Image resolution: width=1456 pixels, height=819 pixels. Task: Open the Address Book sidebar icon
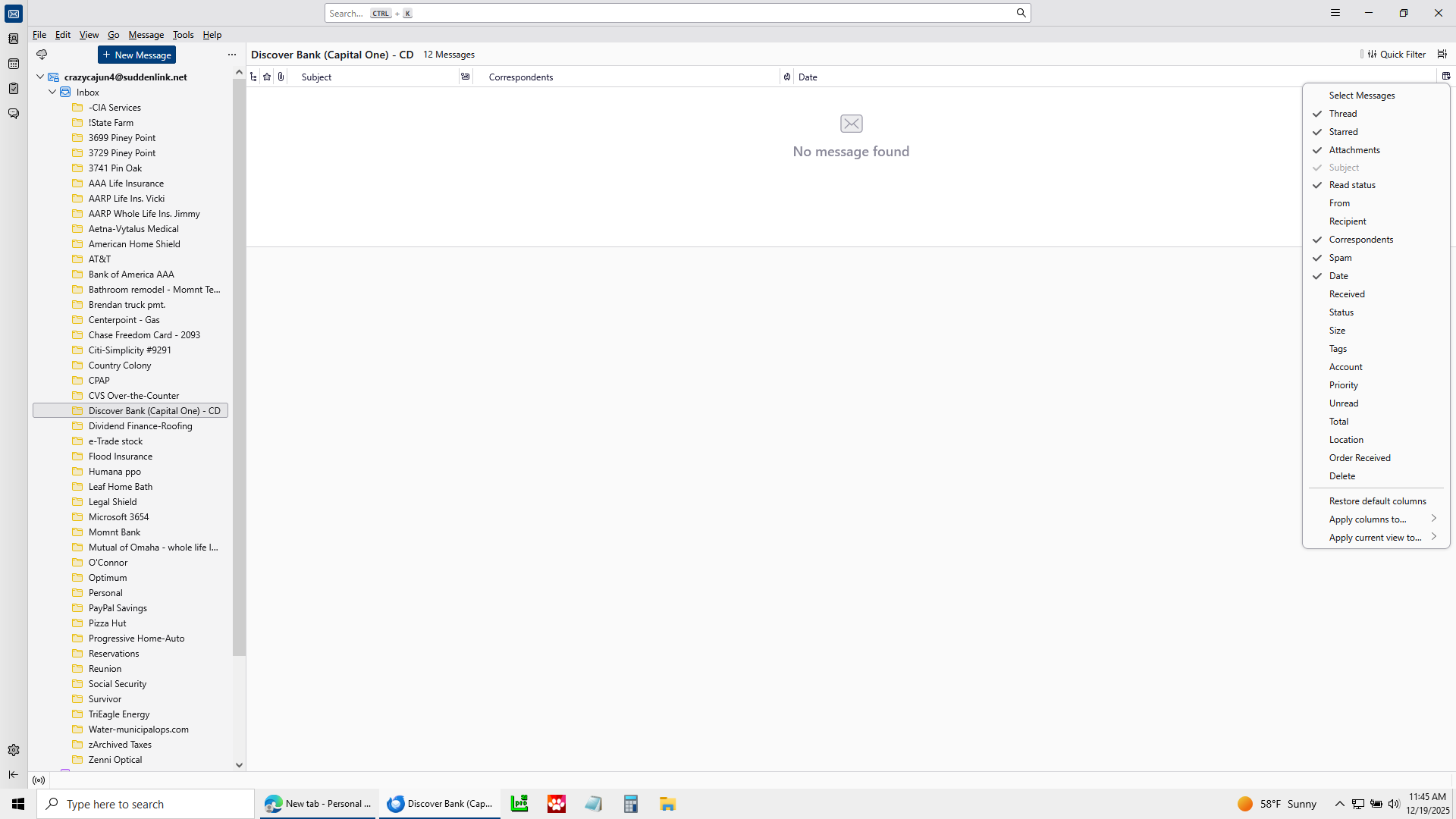[x=14, y=39]
